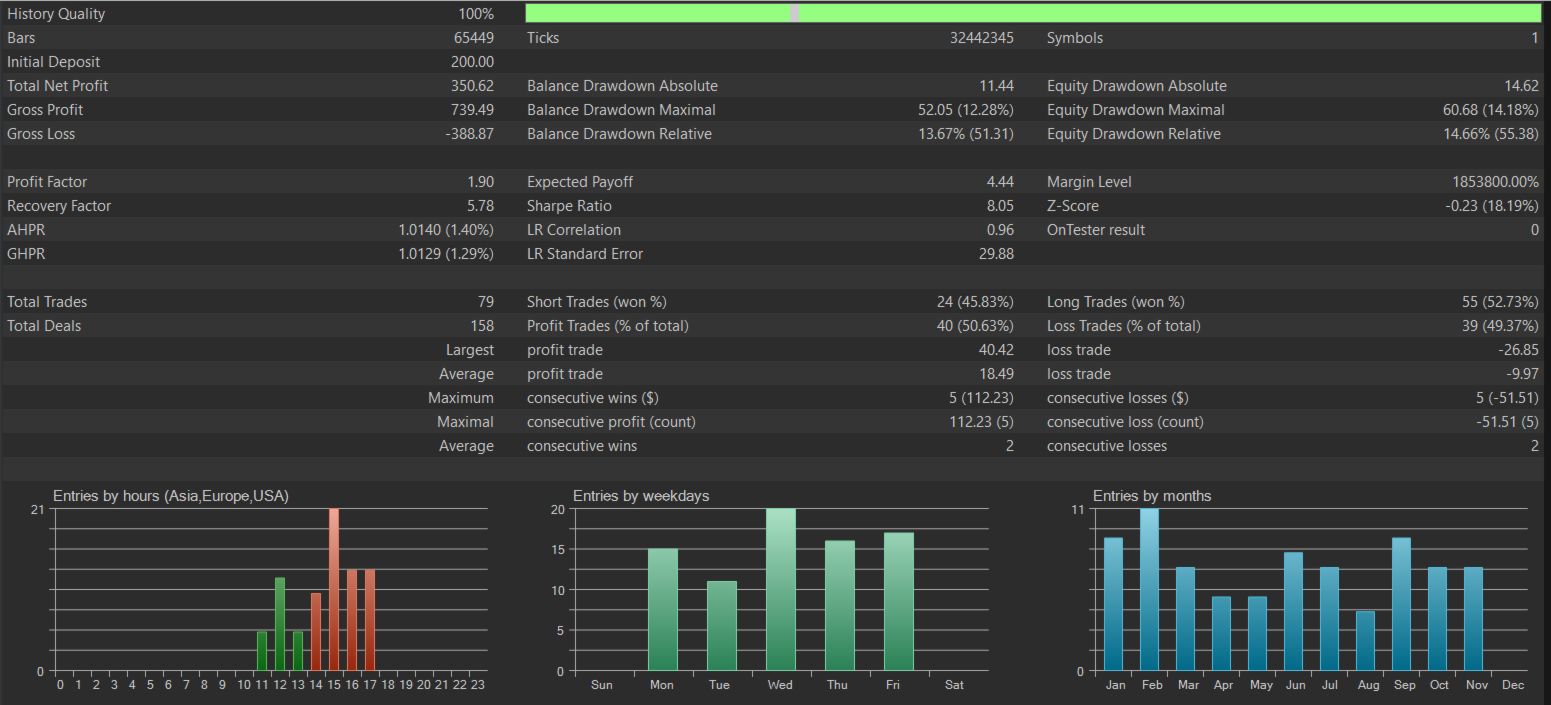1551x705 pixels.
Task: Click the 'Entries by months' chart title
Action: coord(1151,496)
